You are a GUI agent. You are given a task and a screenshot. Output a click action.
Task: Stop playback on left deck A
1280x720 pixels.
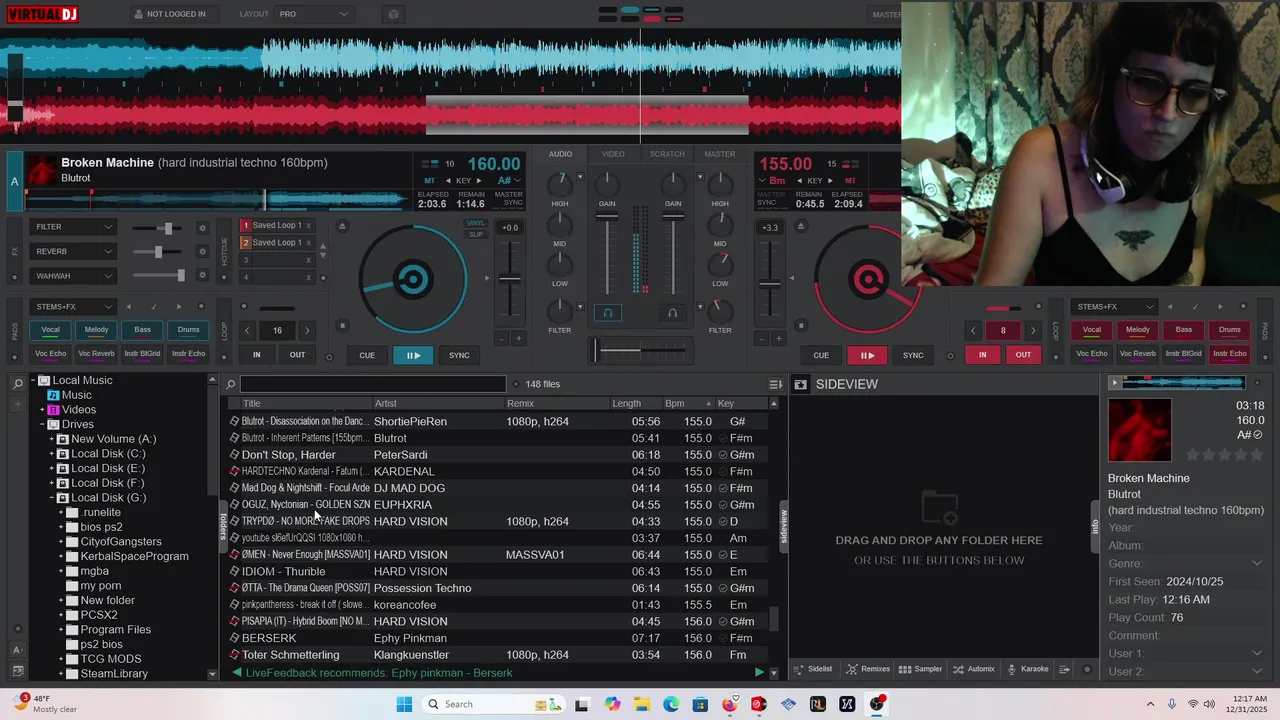342,325
